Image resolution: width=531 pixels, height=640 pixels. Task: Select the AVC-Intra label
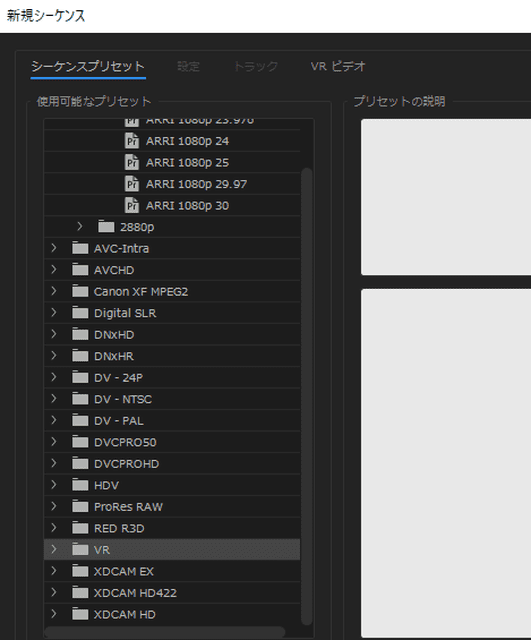coord(121,249)
